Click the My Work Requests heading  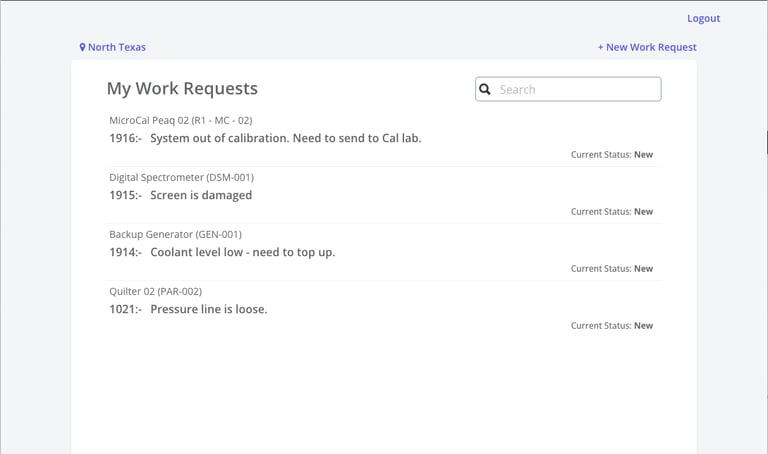coord(182,89)
